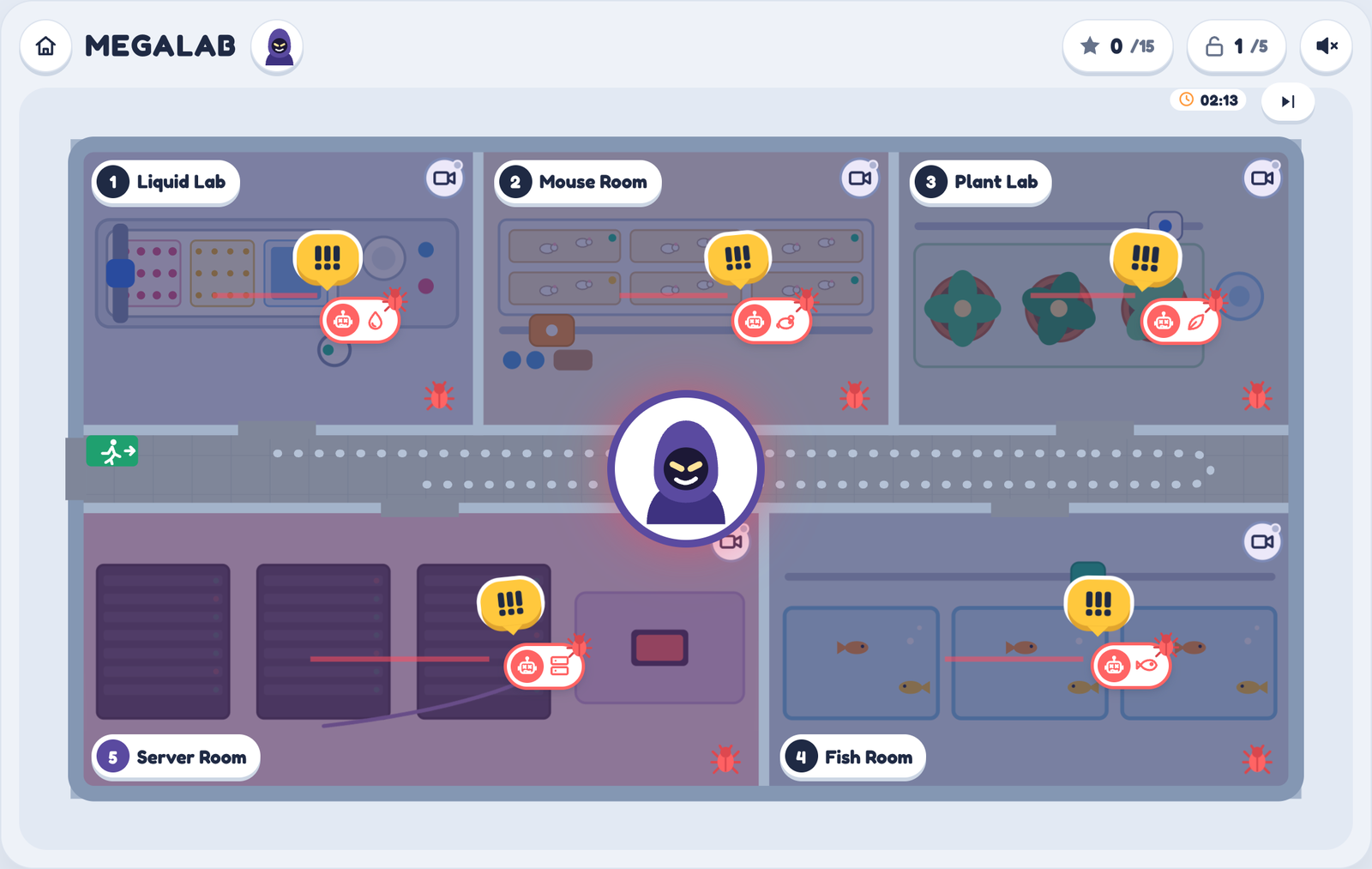Click the red bug in Server Room corner

tap(725, 759)
